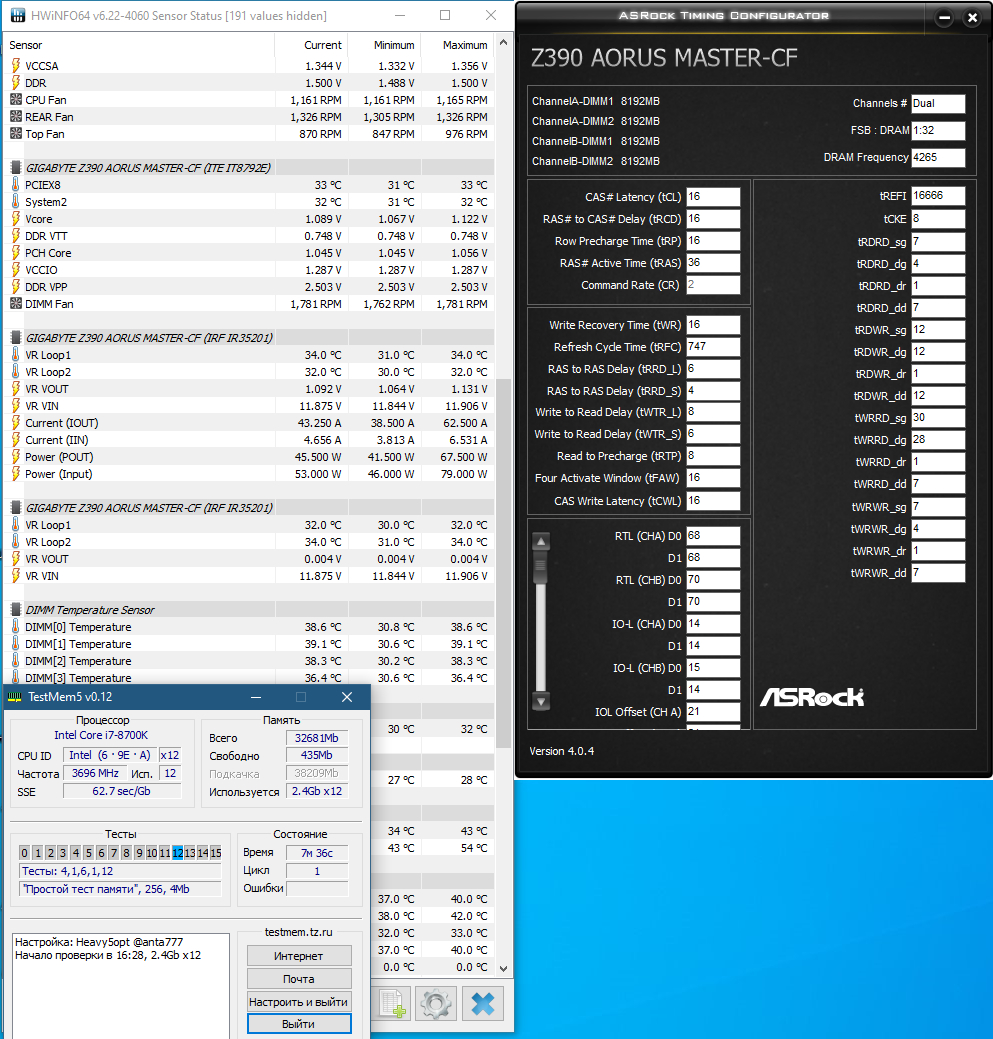Click the thermometer icon beside DIMM[0] Temperature

point(16,626)
